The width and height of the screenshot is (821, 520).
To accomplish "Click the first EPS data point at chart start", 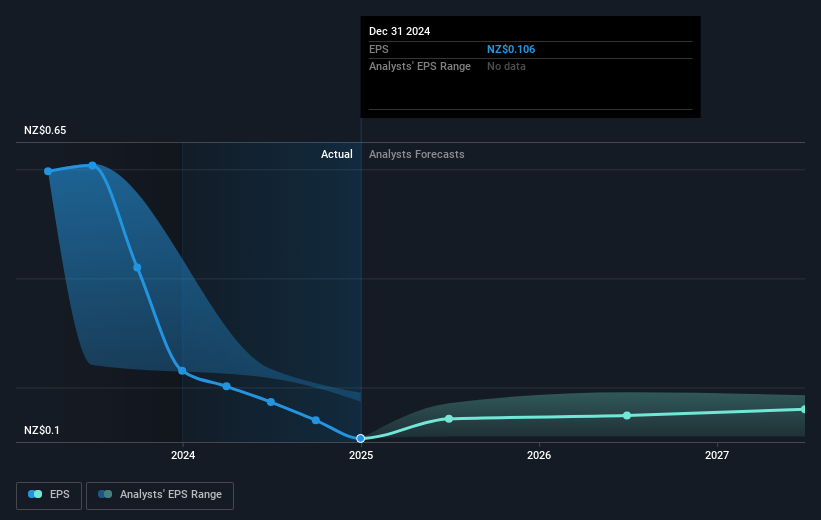I will (x=48, y=171).
